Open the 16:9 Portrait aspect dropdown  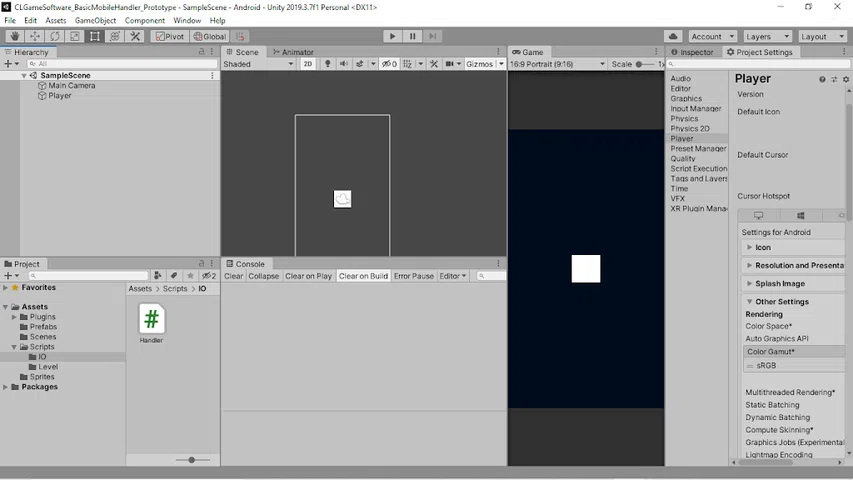pyautogui.click(x=558, y=64)
